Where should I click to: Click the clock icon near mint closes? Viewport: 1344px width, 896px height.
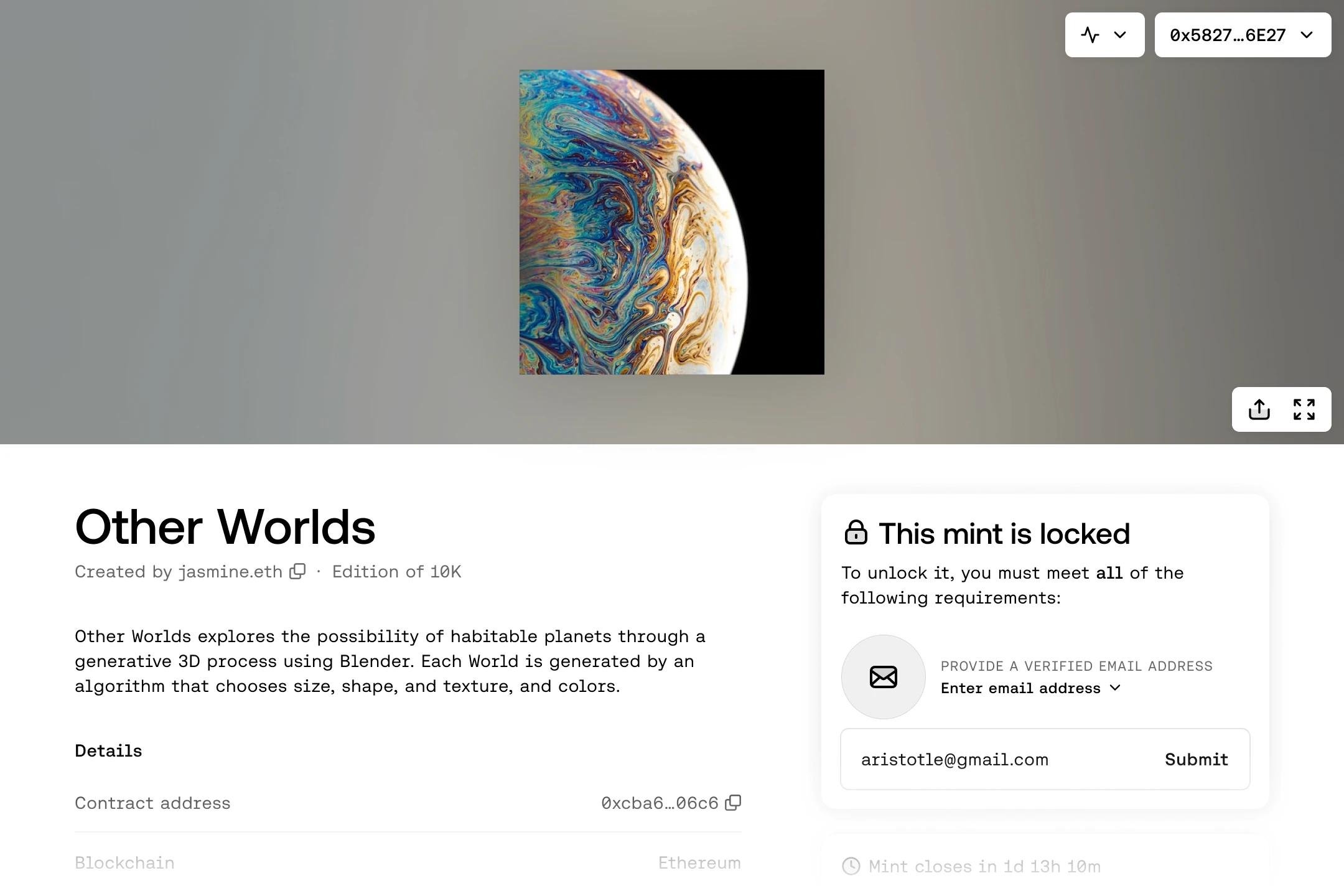[x=851, y=866]
